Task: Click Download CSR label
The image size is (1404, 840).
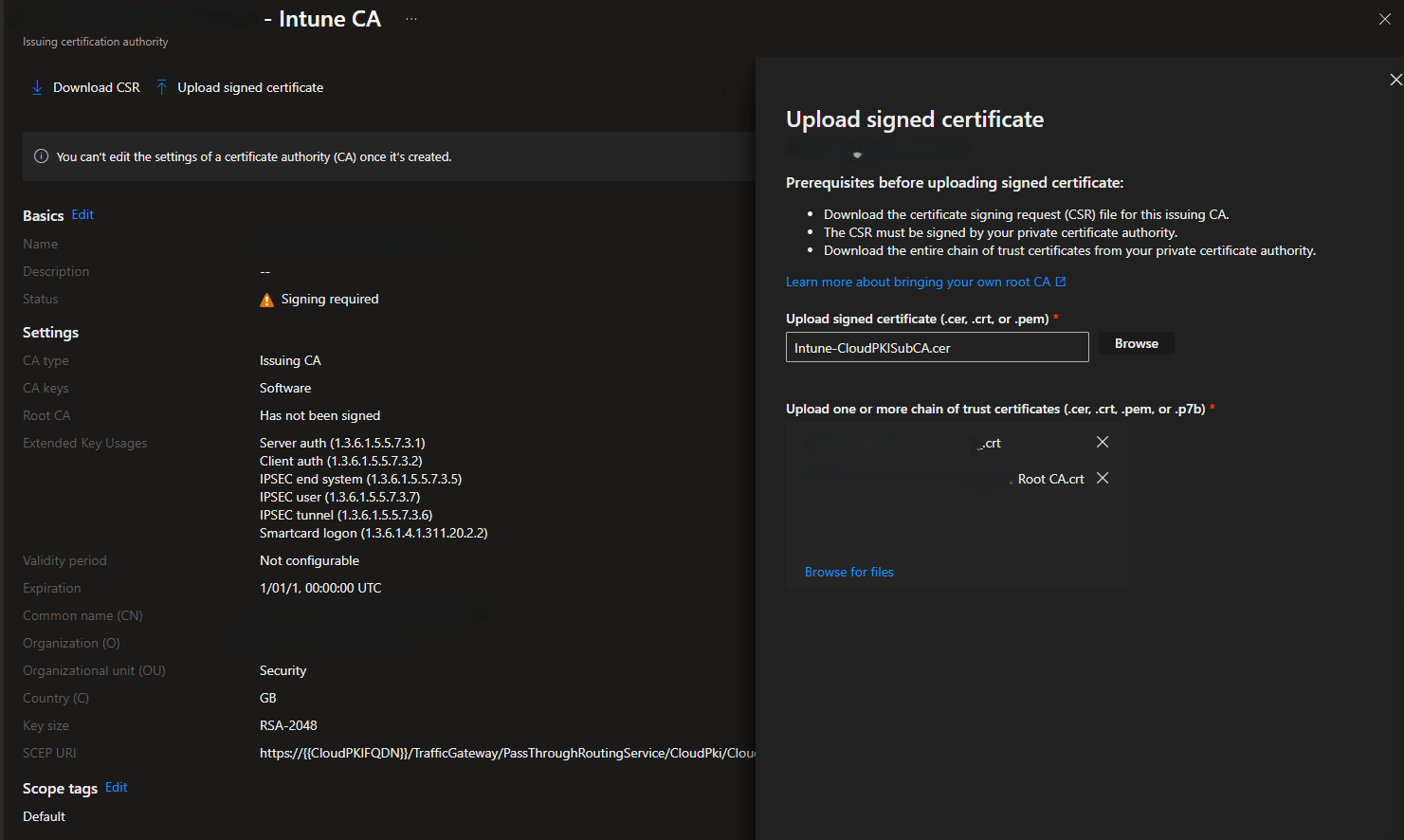Action: click(x=97, y=87)
